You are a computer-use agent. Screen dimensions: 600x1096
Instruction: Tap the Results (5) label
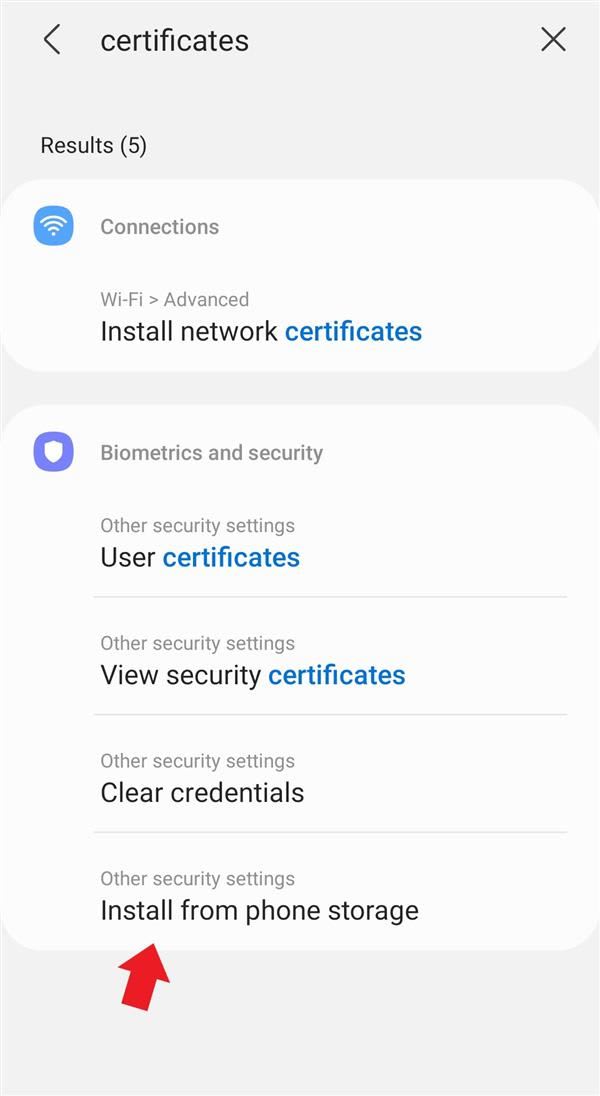click(x=93, y=146)
